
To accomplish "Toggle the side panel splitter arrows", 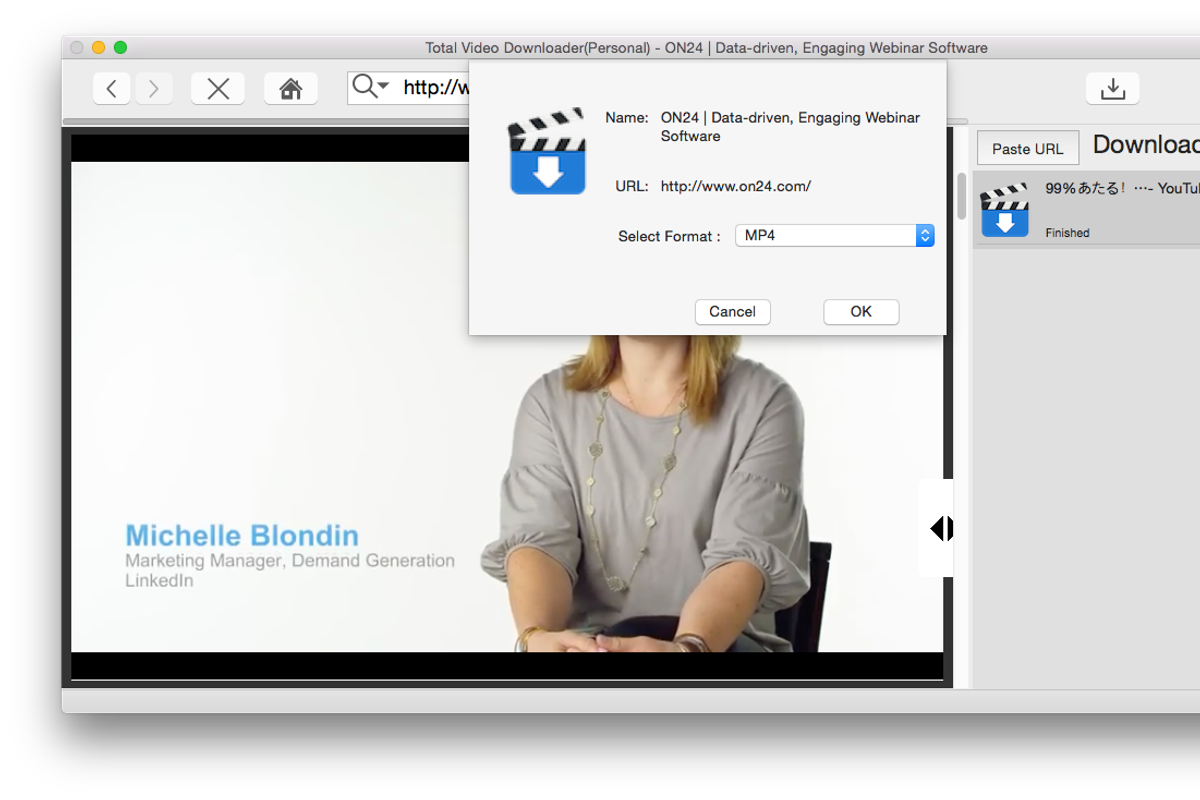I will pyautogui.click(x=941, y=528).
